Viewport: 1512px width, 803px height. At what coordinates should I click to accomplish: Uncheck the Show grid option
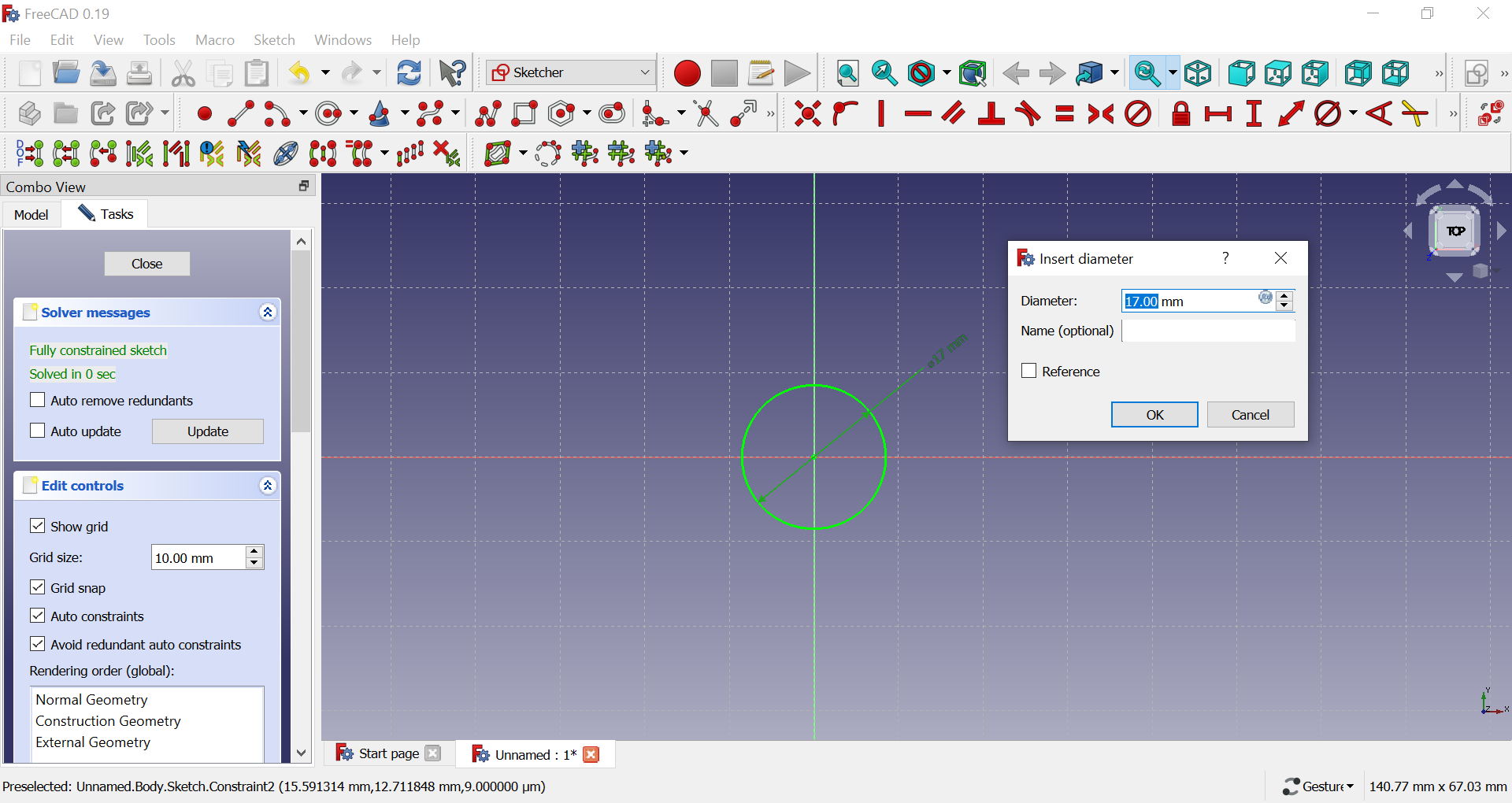38,526
